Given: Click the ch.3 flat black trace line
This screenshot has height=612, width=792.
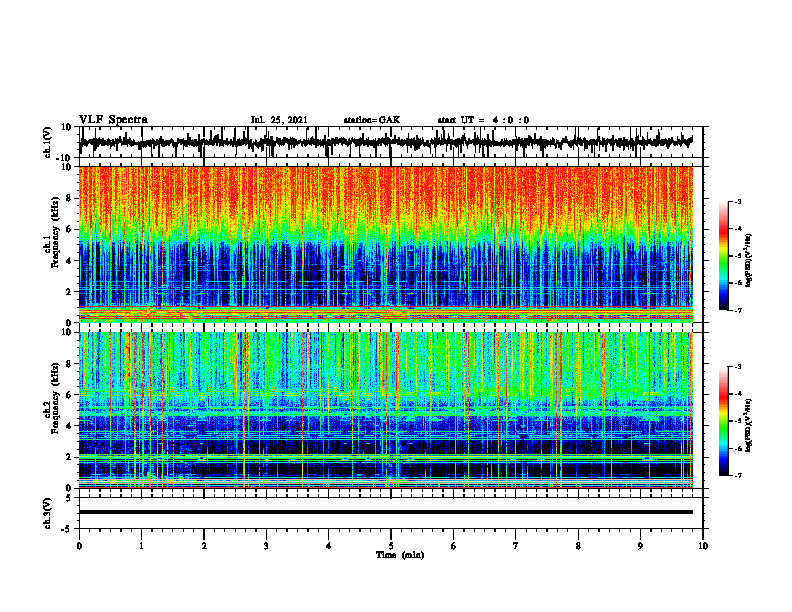Looking at the screenshot, I should pyautogui.click(x=386, y=512).
